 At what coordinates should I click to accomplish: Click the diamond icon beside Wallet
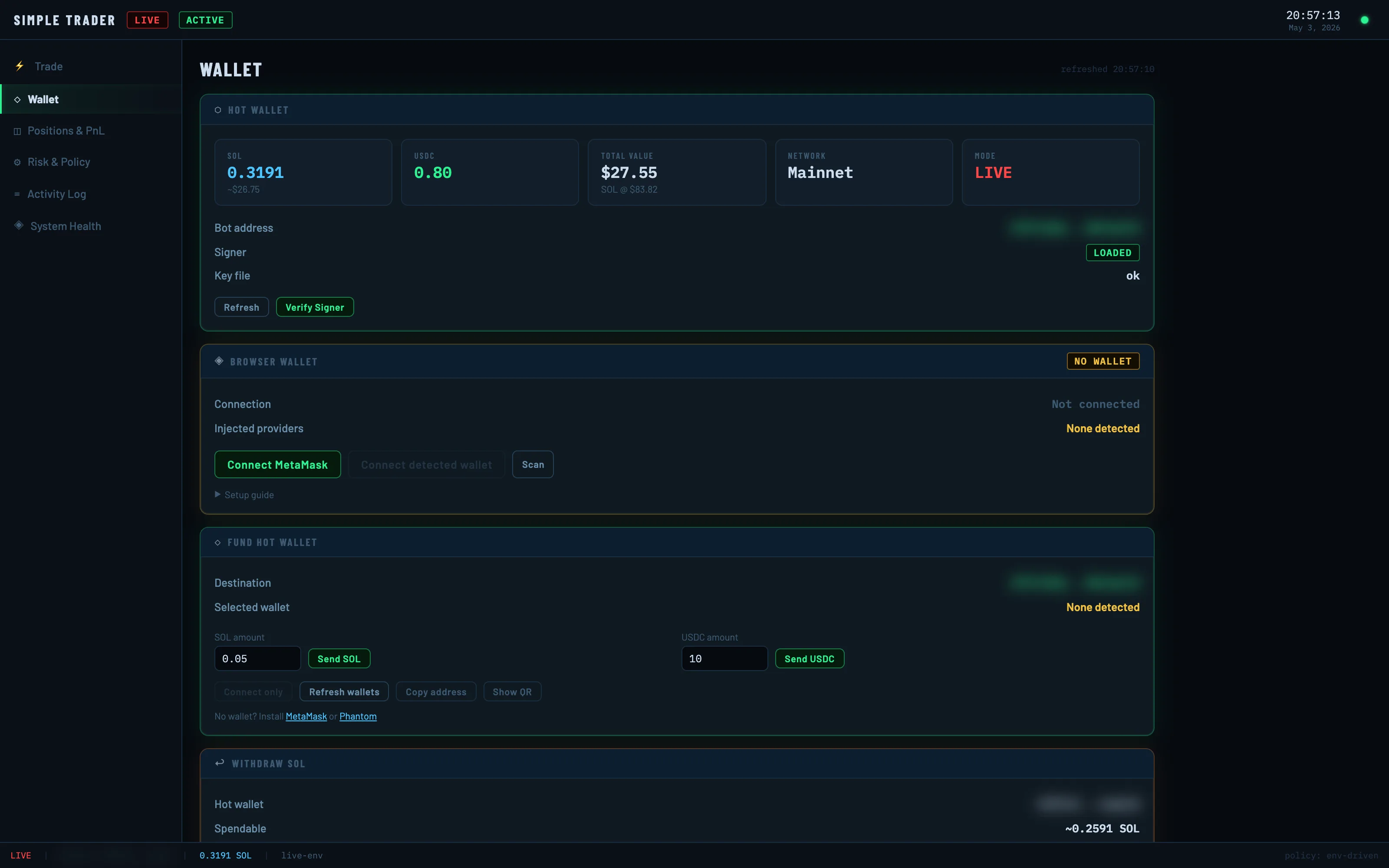pyautogui.click(x=17, y=100)
